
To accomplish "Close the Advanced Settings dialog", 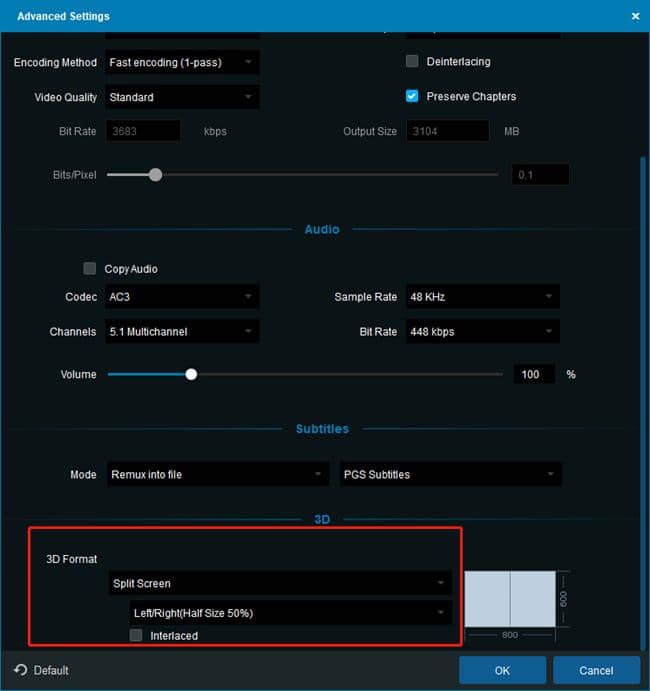I will (x=635, y=16).
